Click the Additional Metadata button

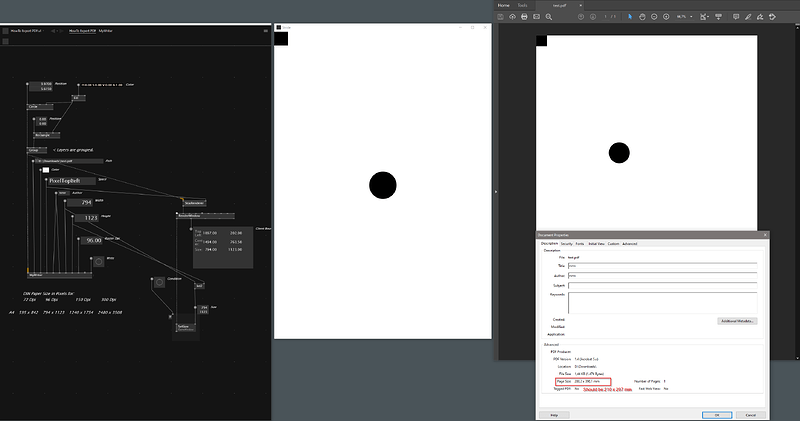click(x=737, y=321)
